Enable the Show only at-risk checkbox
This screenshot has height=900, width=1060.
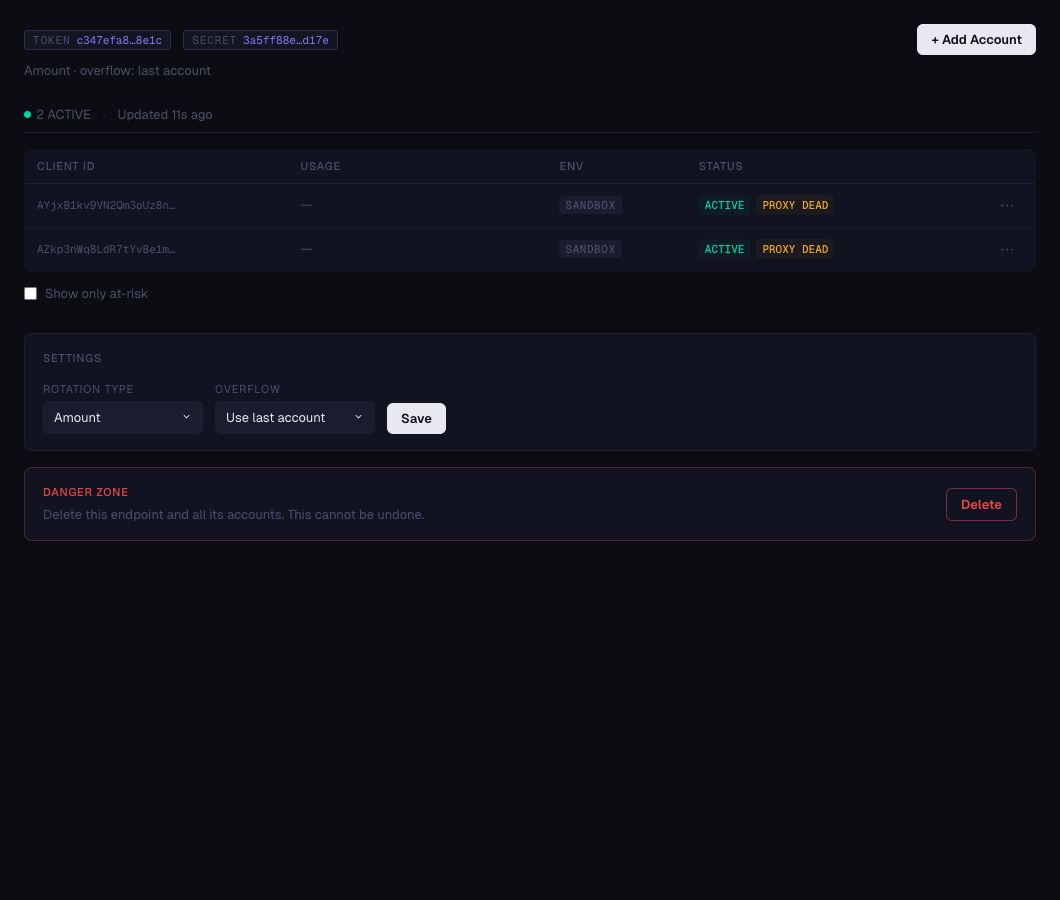tap(30, 293)
